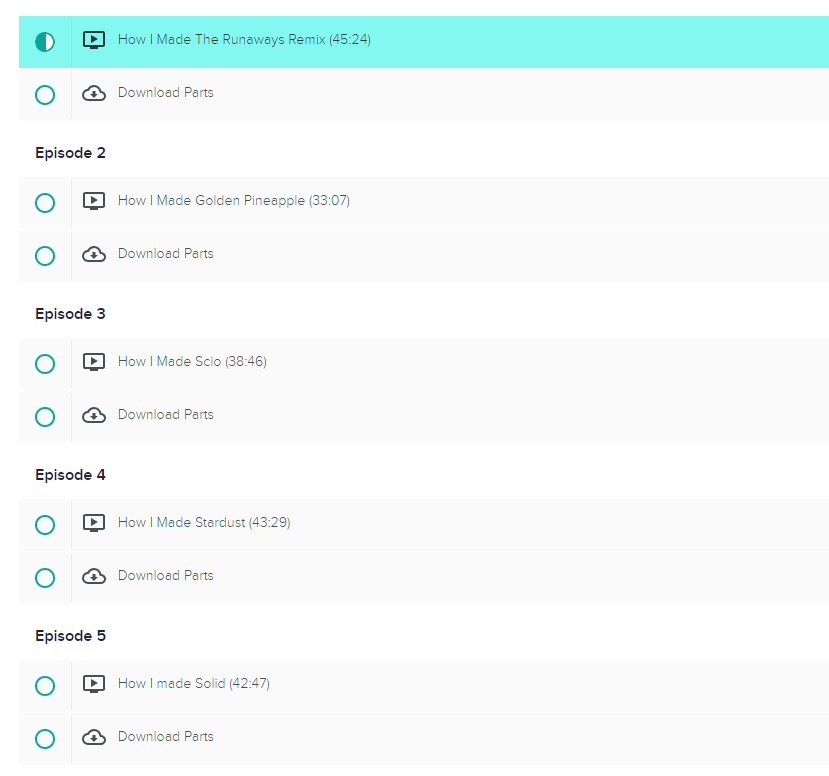Click cloud download icon under Runaways Remix
The image size is (829, 776).
pyautogui.click(x=94, y=93)
